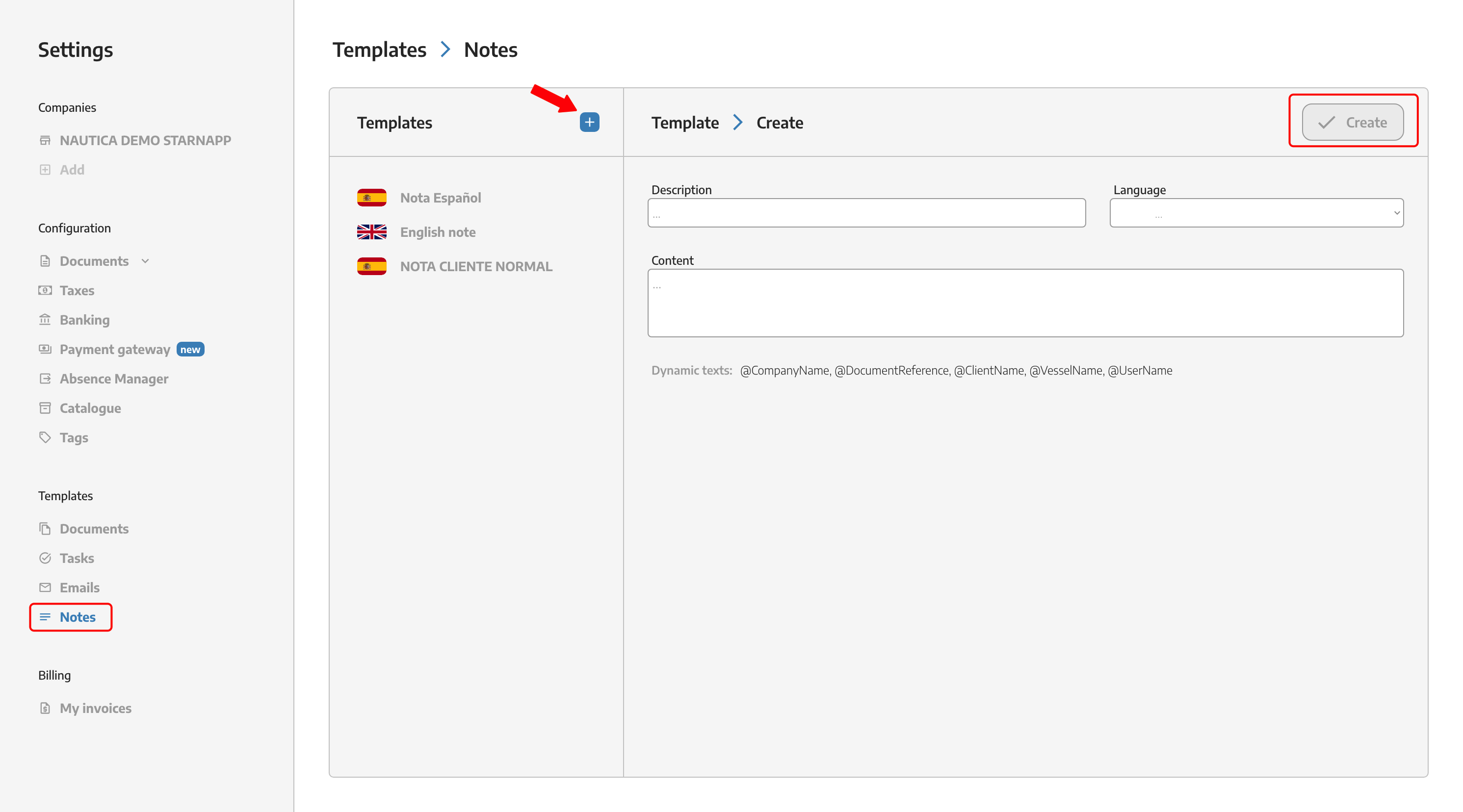Click the copy-pages icon beside Templates Documents

pos(45,529)
